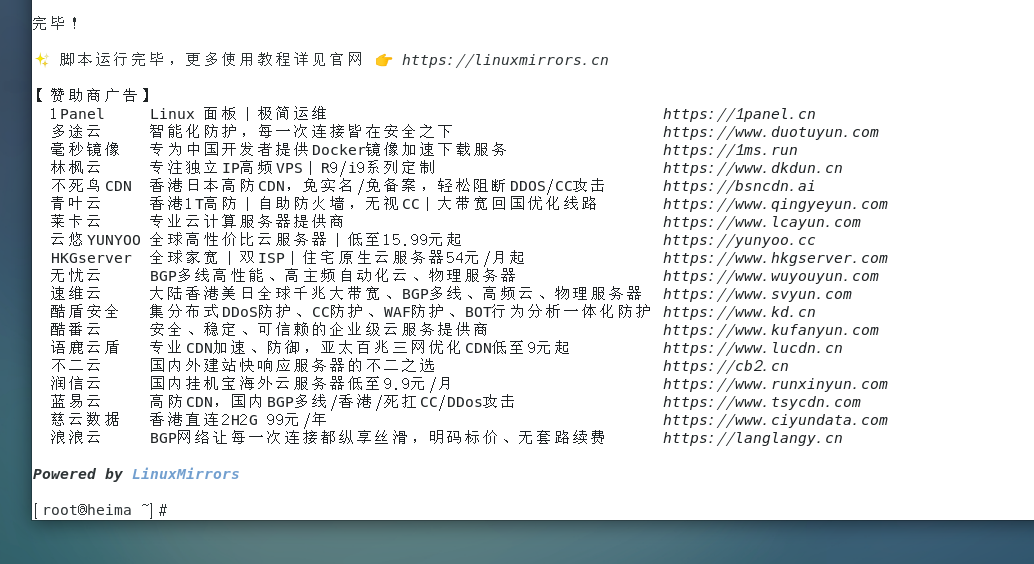This screenshot has width=1034, height=564.
Task: Select the sponsor name 速维云
Action: (x=76, y=294)
